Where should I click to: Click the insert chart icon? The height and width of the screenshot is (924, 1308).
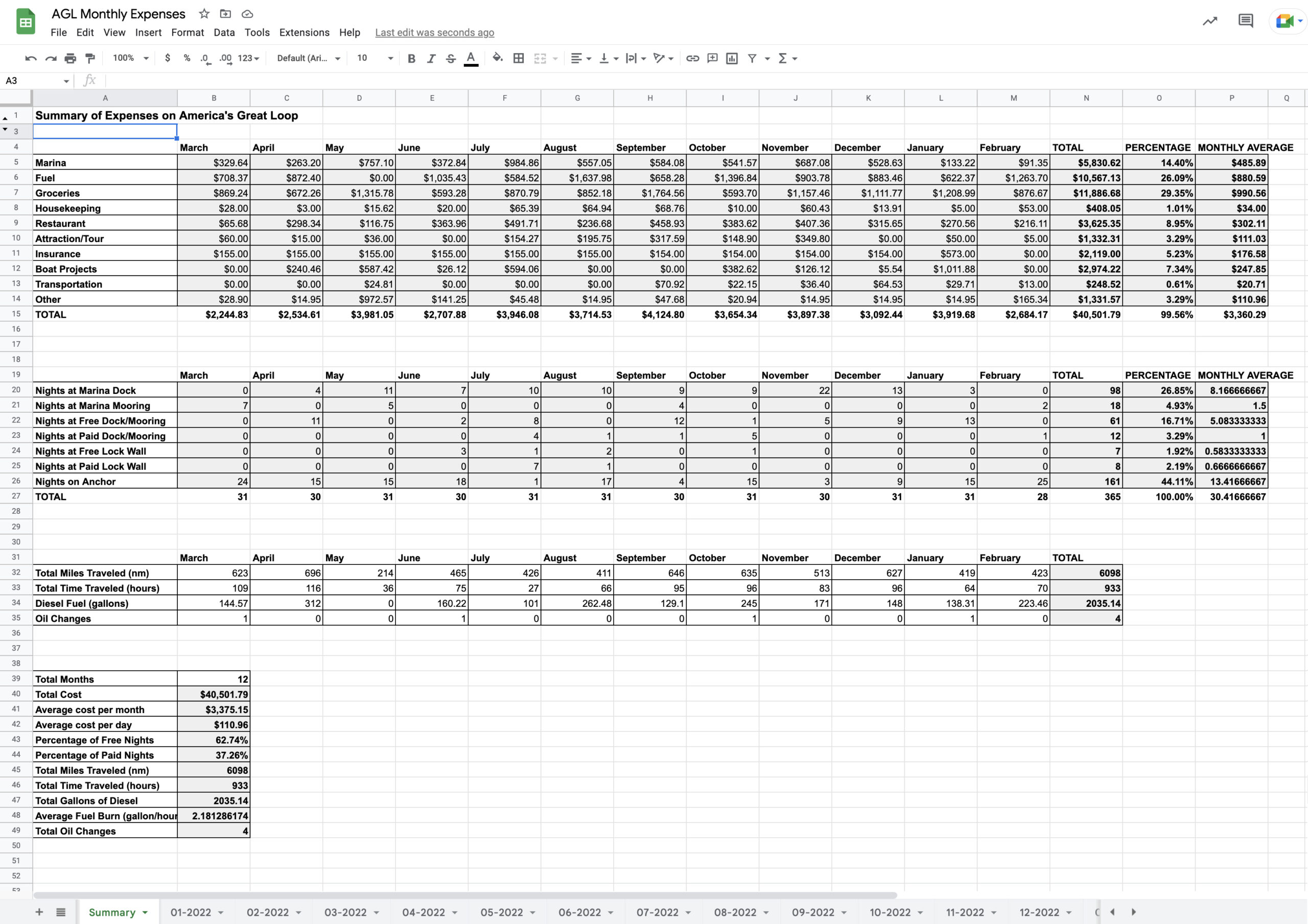pyautogui.click(x=732, y=58)
